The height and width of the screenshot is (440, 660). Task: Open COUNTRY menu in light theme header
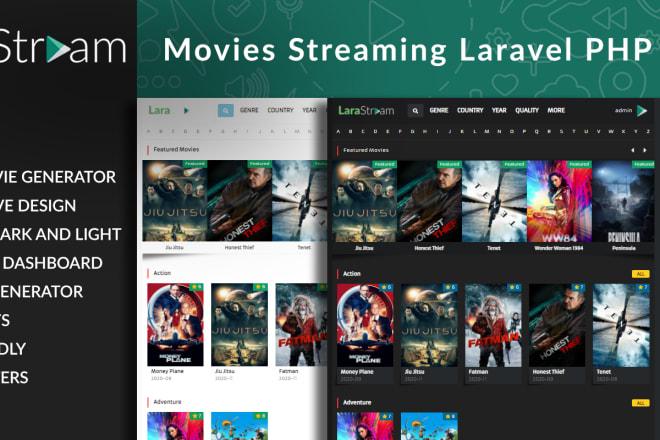coord(280,110)
